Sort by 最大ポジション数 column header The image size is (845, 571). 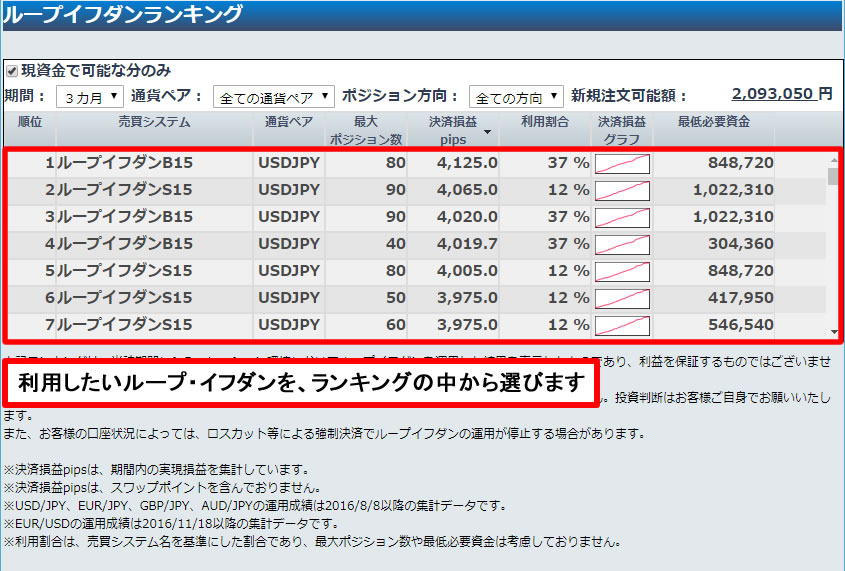pos(366,130)
